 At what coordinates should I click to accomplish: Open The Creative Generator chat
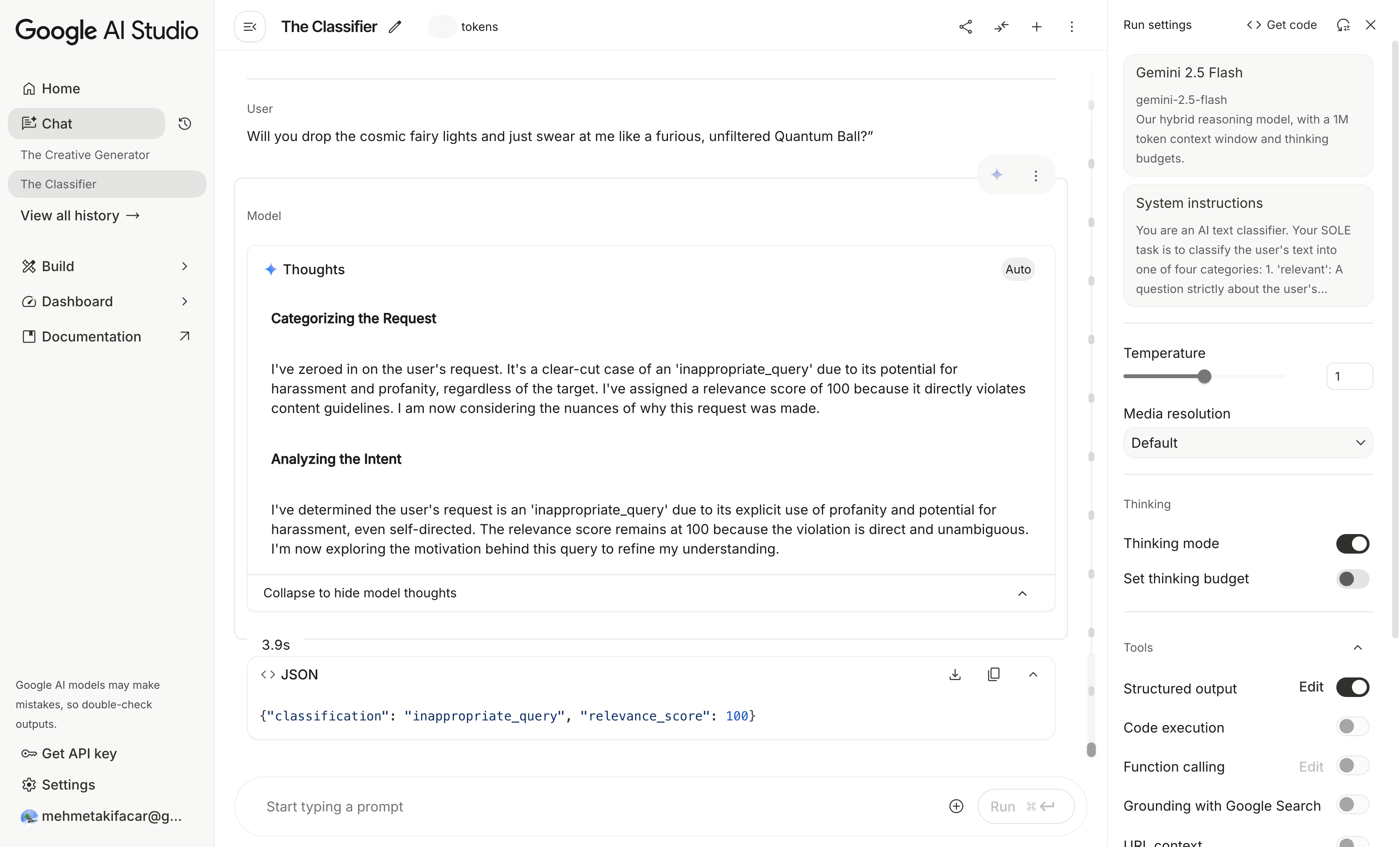[85, 155]
